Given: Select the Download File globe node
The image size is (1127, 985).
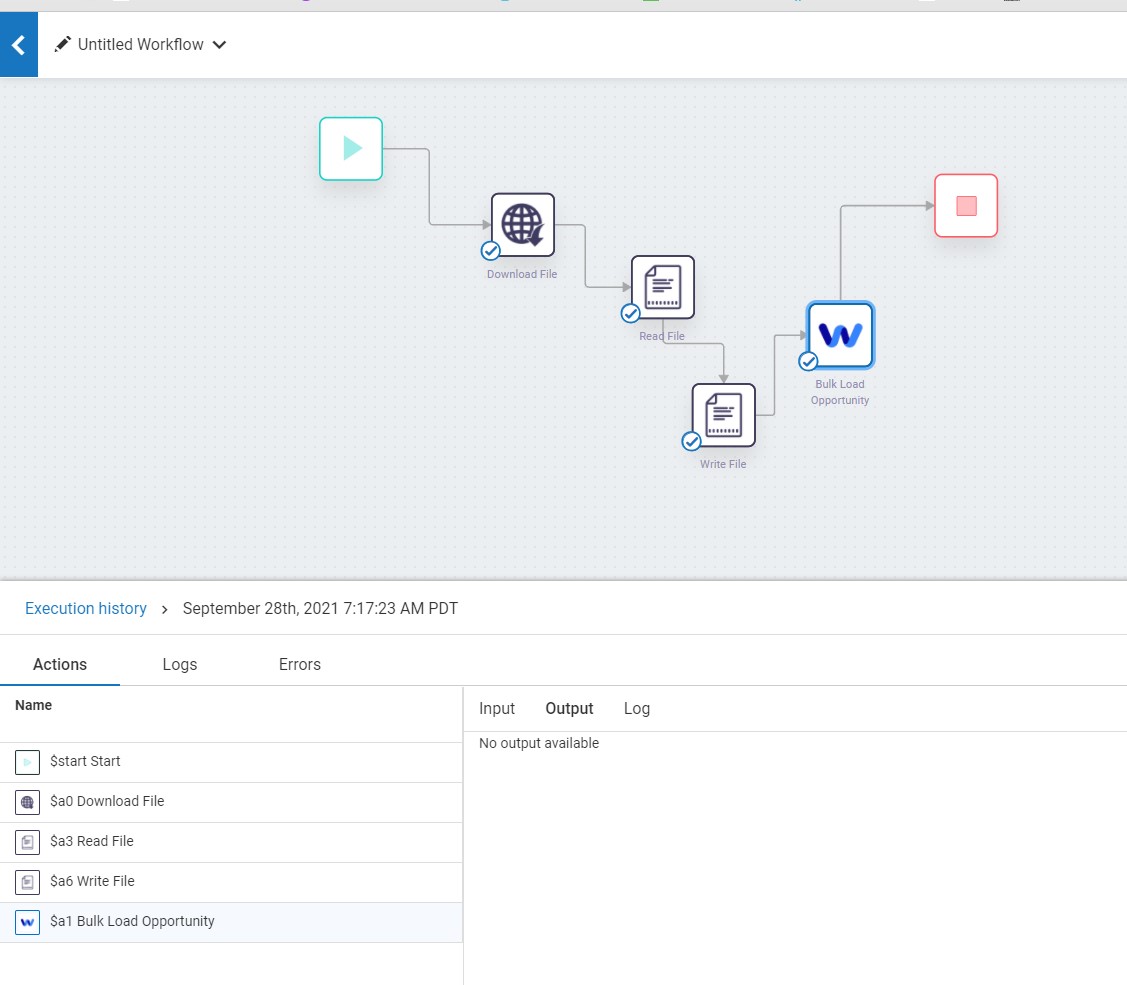Looking at the screenshot, I should click(x=523, y=224).
